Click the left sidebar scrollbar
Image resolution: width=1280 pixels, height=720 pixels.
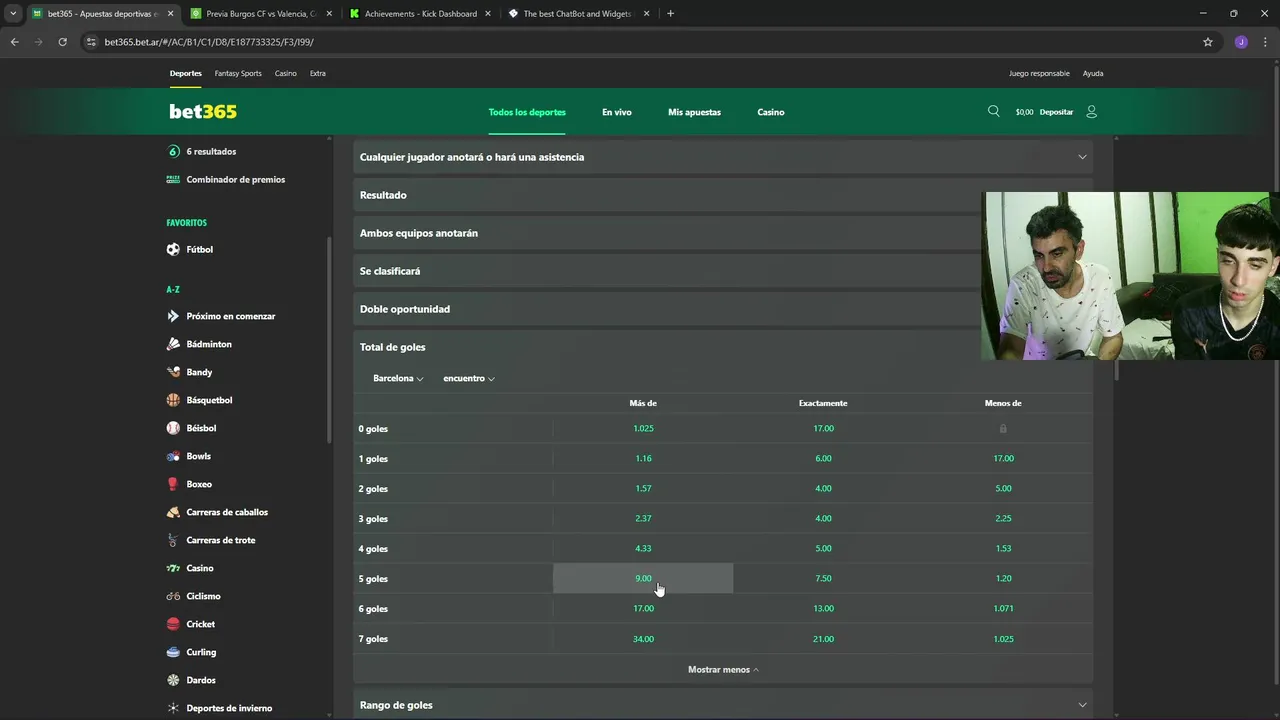[x=328, y=340]
